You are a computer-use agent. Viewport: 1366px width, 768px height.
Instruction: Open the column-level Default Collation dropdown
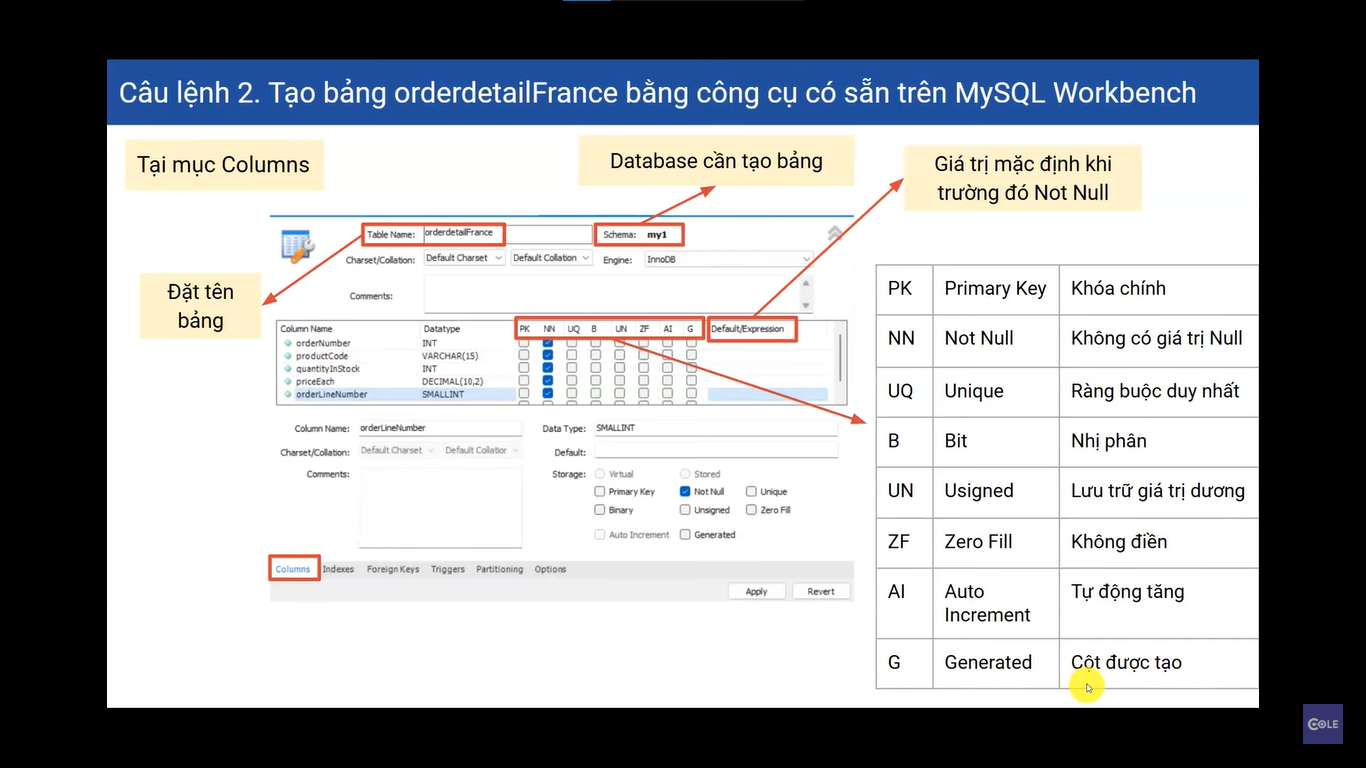point(482,451)
